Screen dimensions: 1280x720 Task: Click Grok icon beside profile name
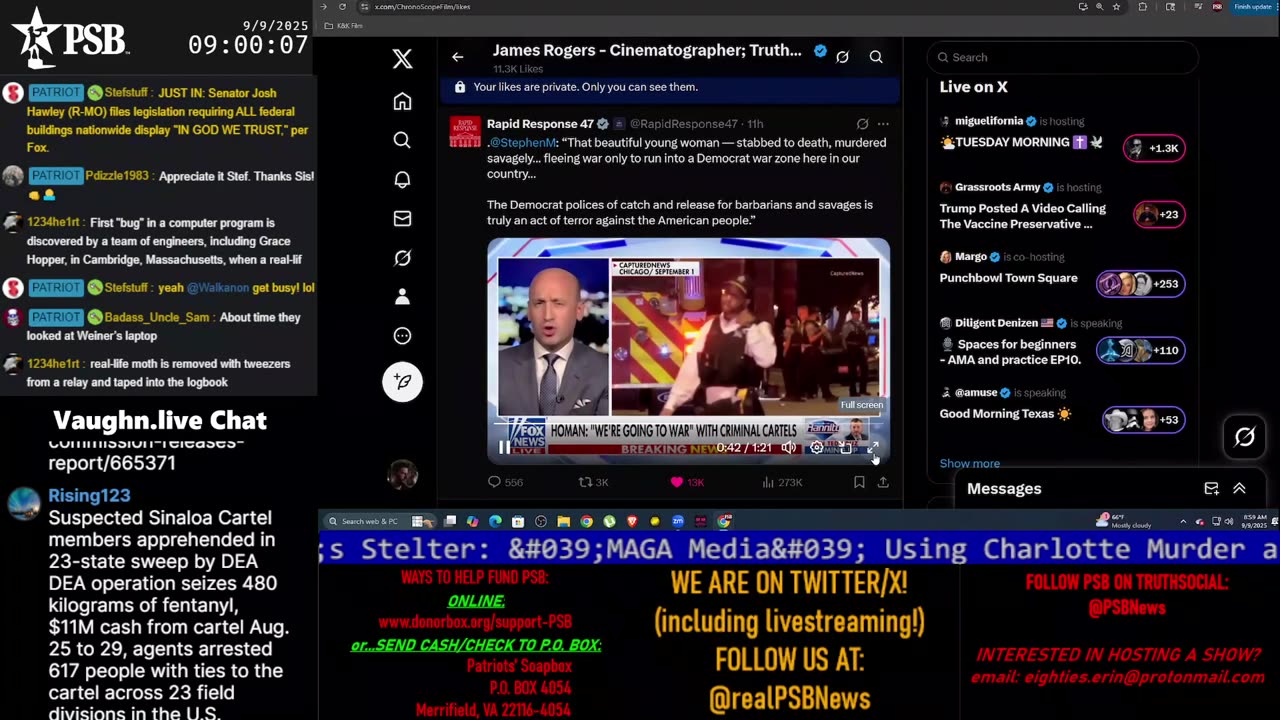pyautogui.click(x=842, y=57)
